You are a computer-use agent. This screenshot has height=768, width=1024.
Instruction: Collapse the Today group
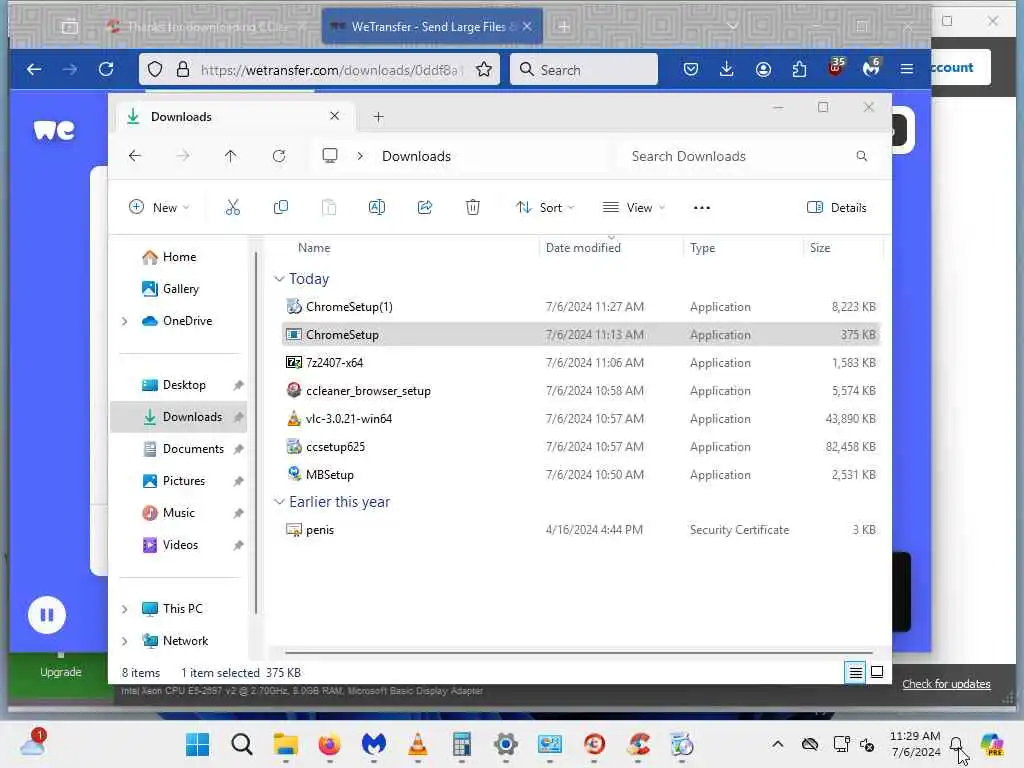click(x=279, y=279)
